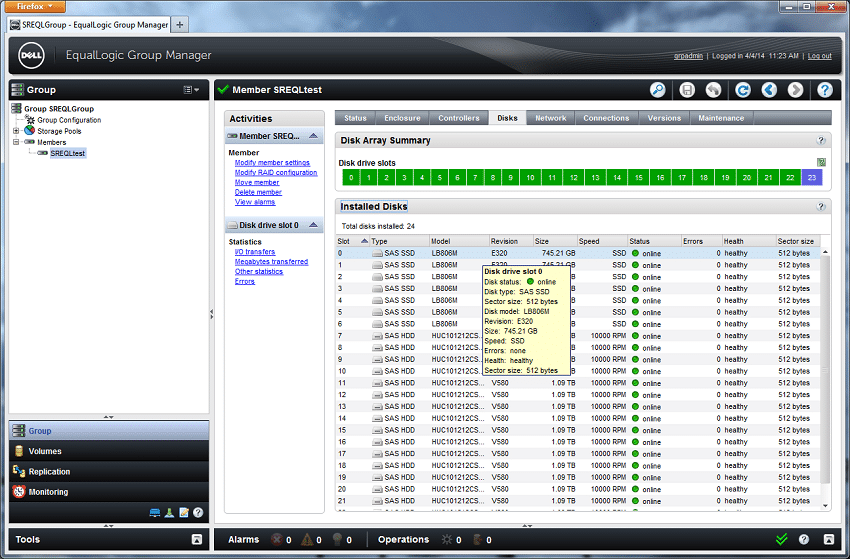Refresh data with the circular arrow icon
Image resolution: width=850 pixels, height=559 pixels.
[743, 90]
